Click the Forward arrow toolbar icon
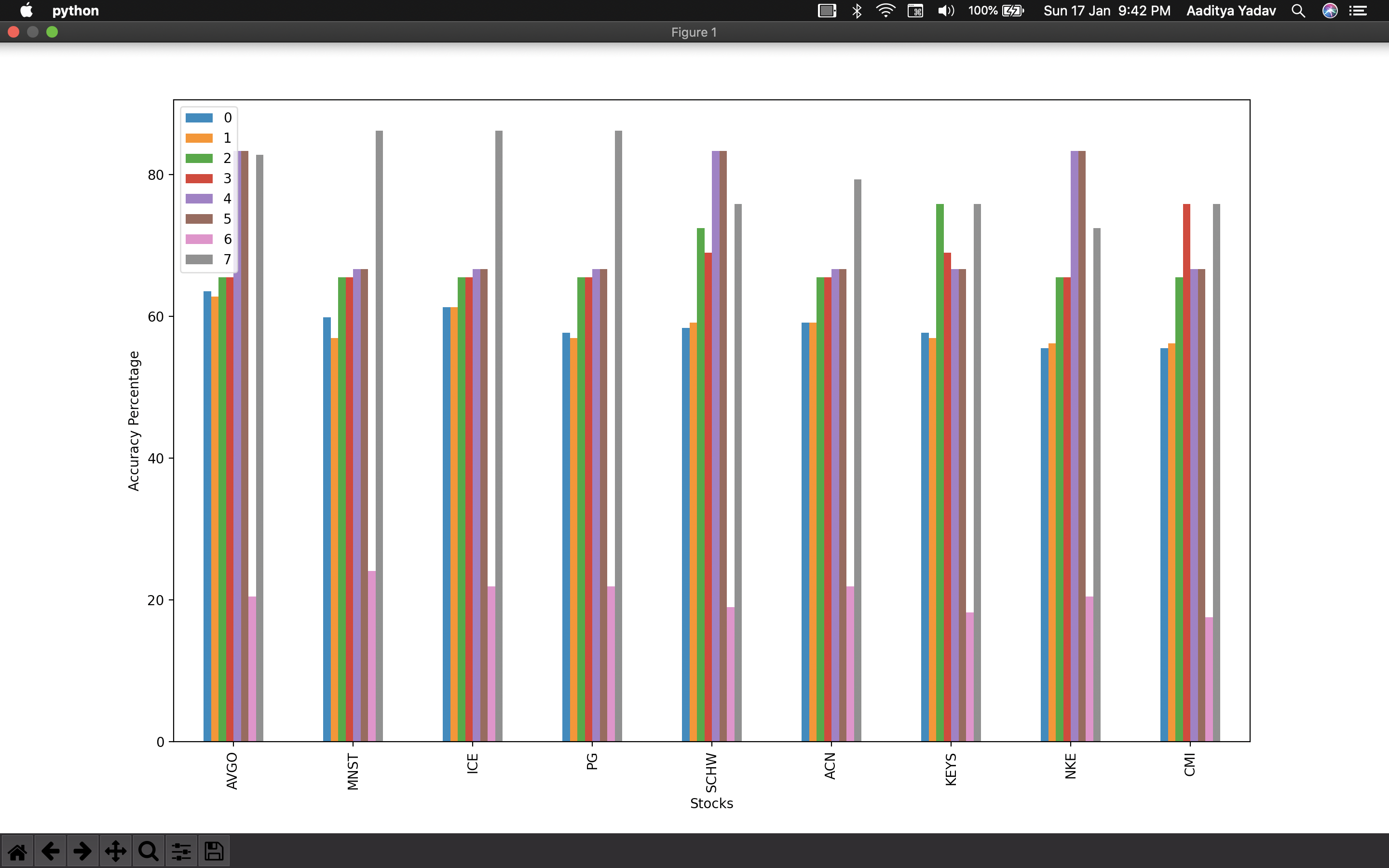1389x868 pixels. [x=82, y=851]
